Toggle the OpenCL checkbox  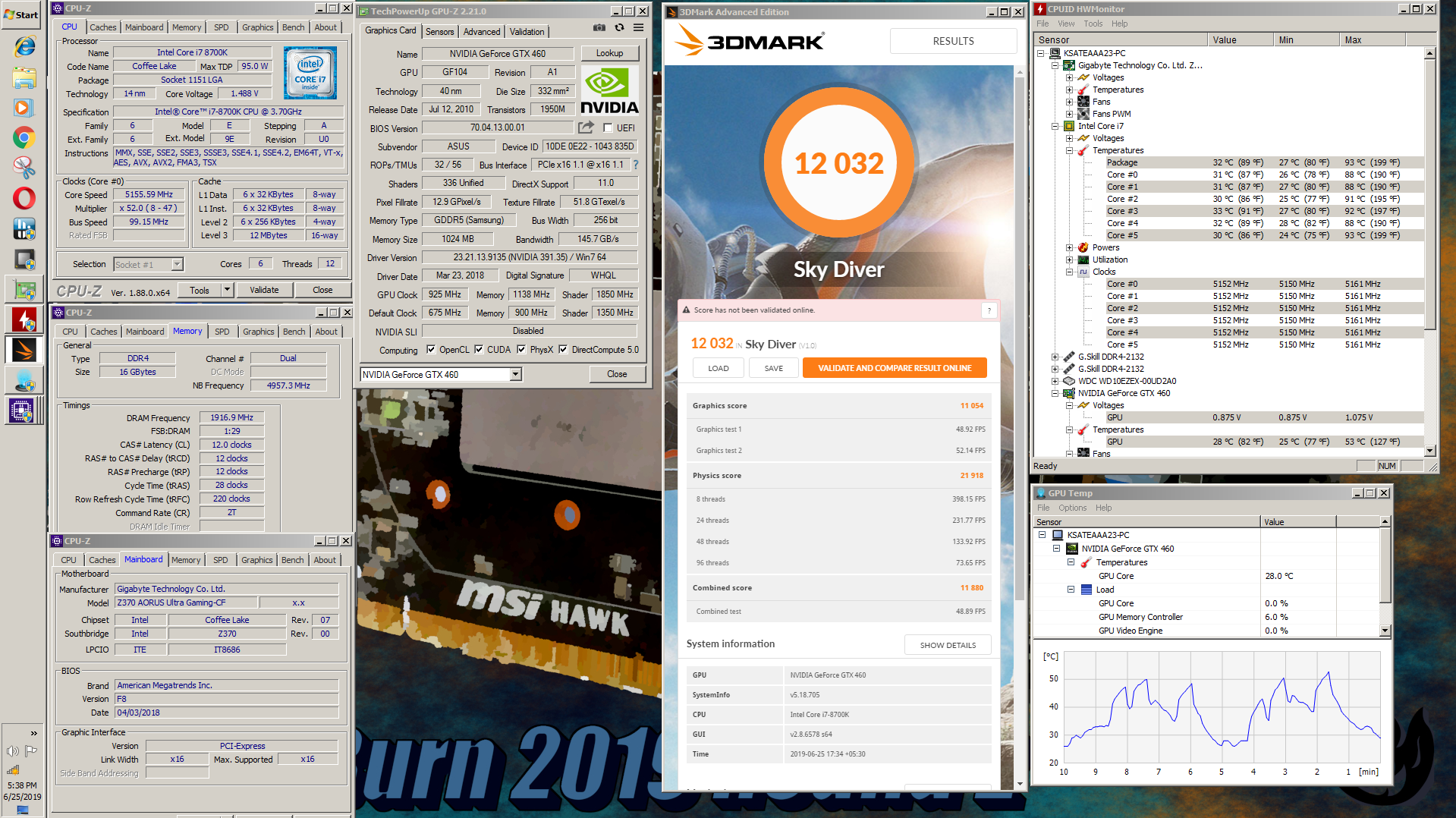point(431,350)
